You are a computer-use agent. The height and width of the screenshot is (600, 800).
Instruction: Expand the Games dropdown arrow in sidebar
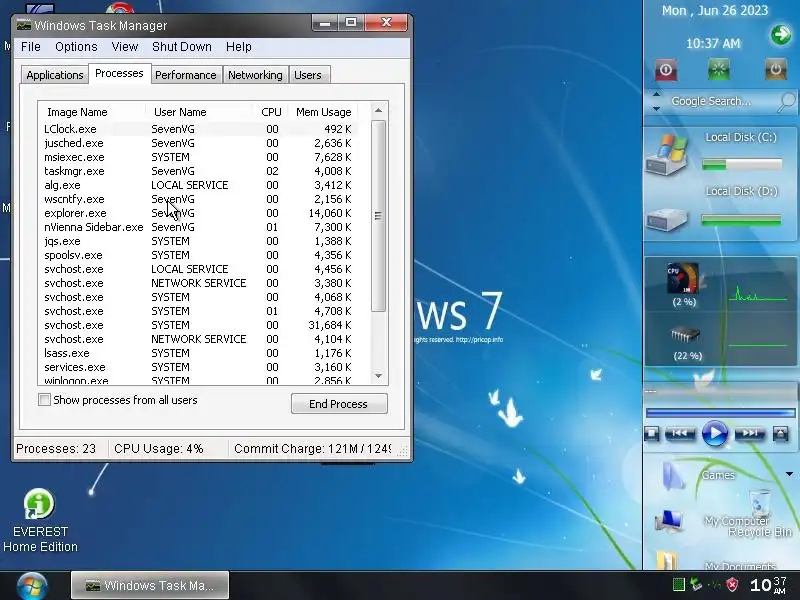(x=789, y=474)
